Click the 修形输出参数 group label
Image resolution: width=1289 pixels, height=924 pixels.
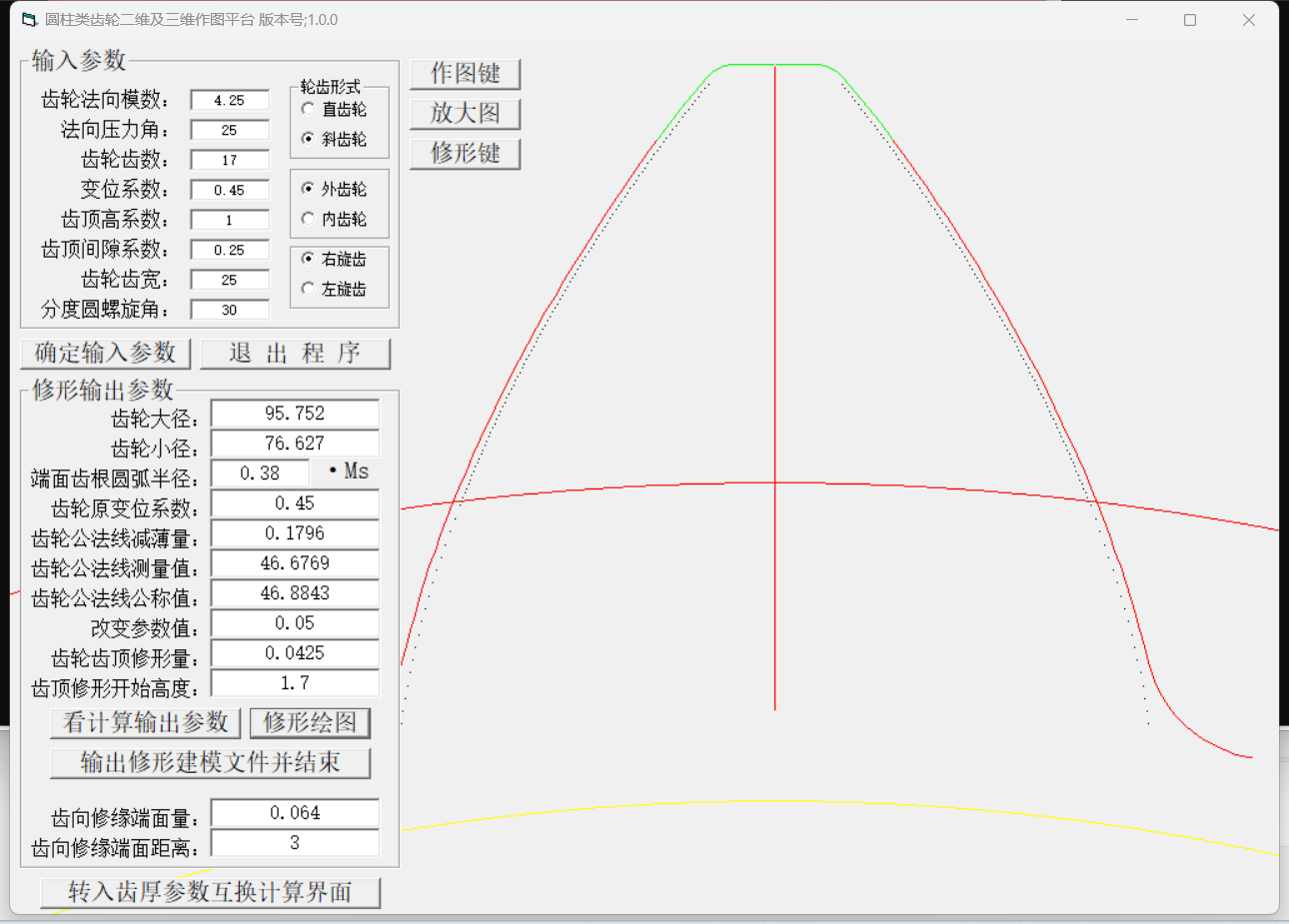tap(103, 390)
